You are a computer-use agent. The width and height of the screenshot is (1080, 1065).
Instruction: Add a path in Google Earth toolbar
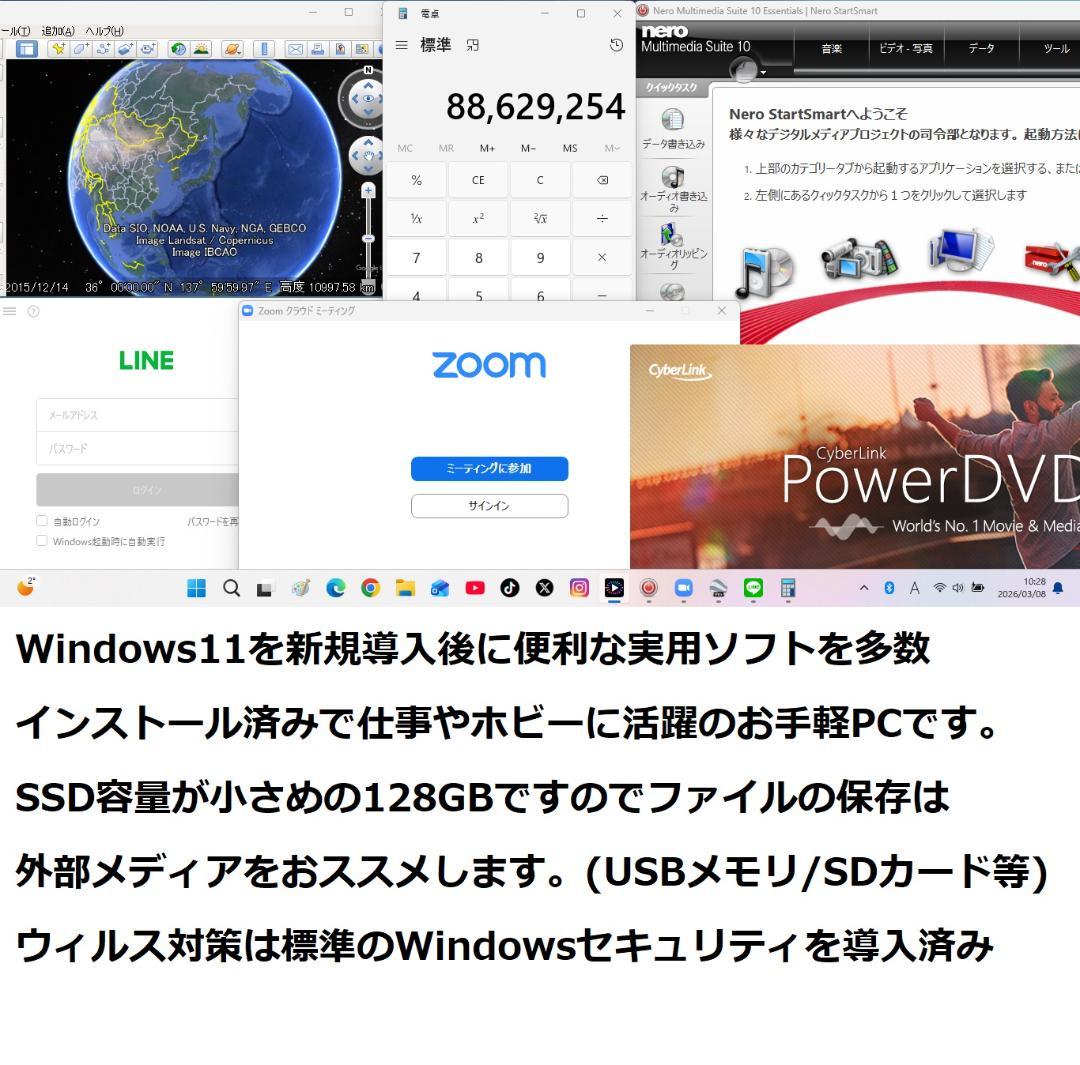point(103,49)
